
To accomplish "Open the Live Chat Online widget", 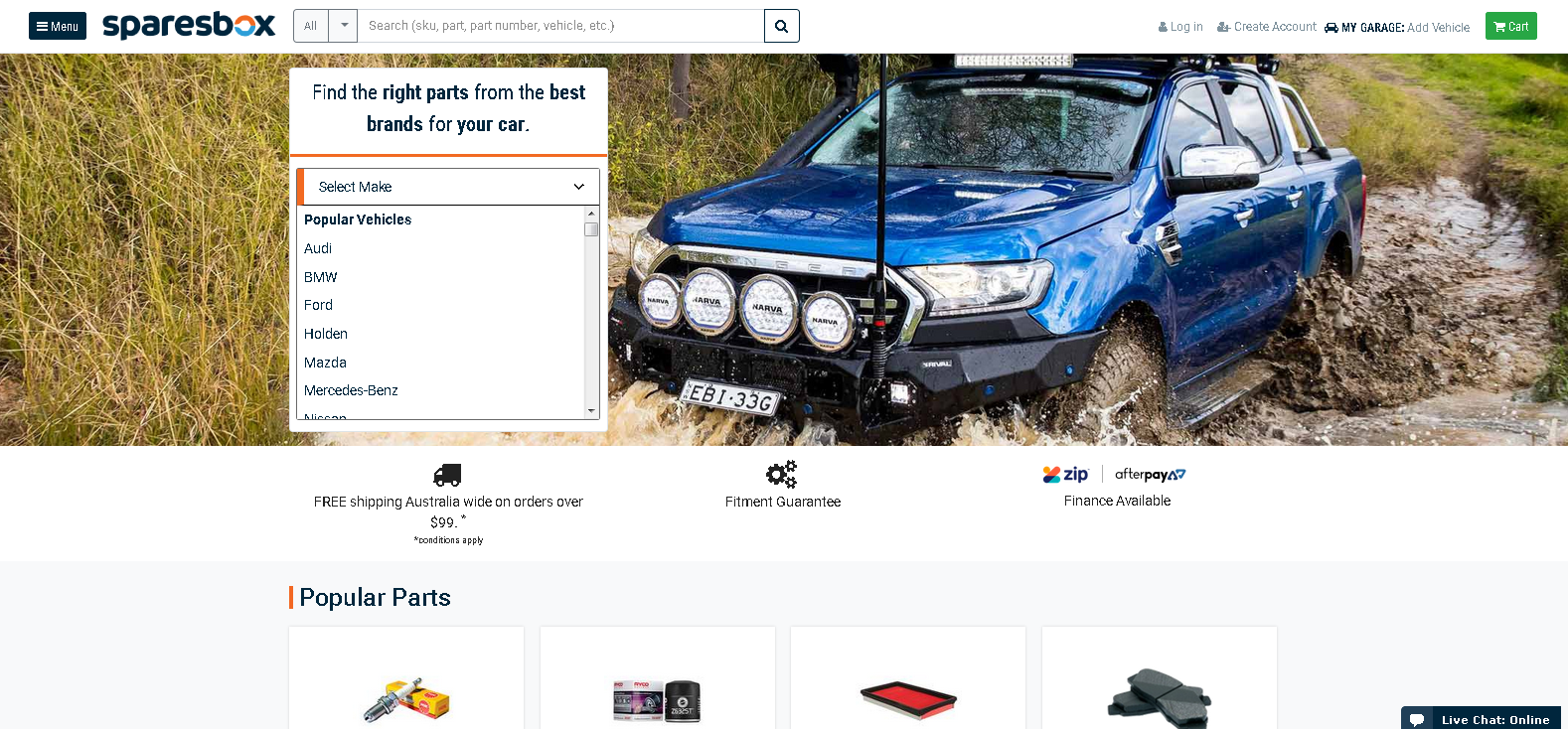I will tap(1481, 719).
